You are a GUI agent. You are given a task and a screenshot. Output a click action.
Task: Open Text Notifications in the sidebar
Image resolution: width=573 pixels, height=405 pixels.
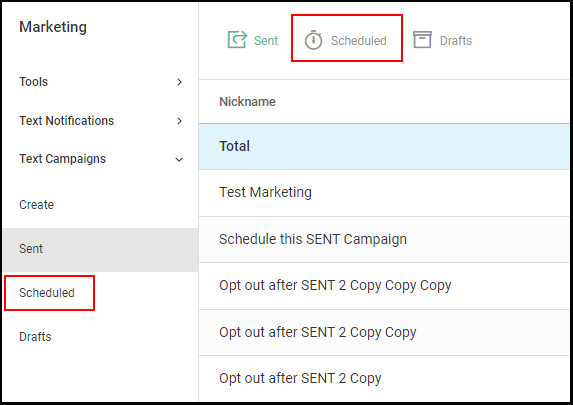point(67,121)
